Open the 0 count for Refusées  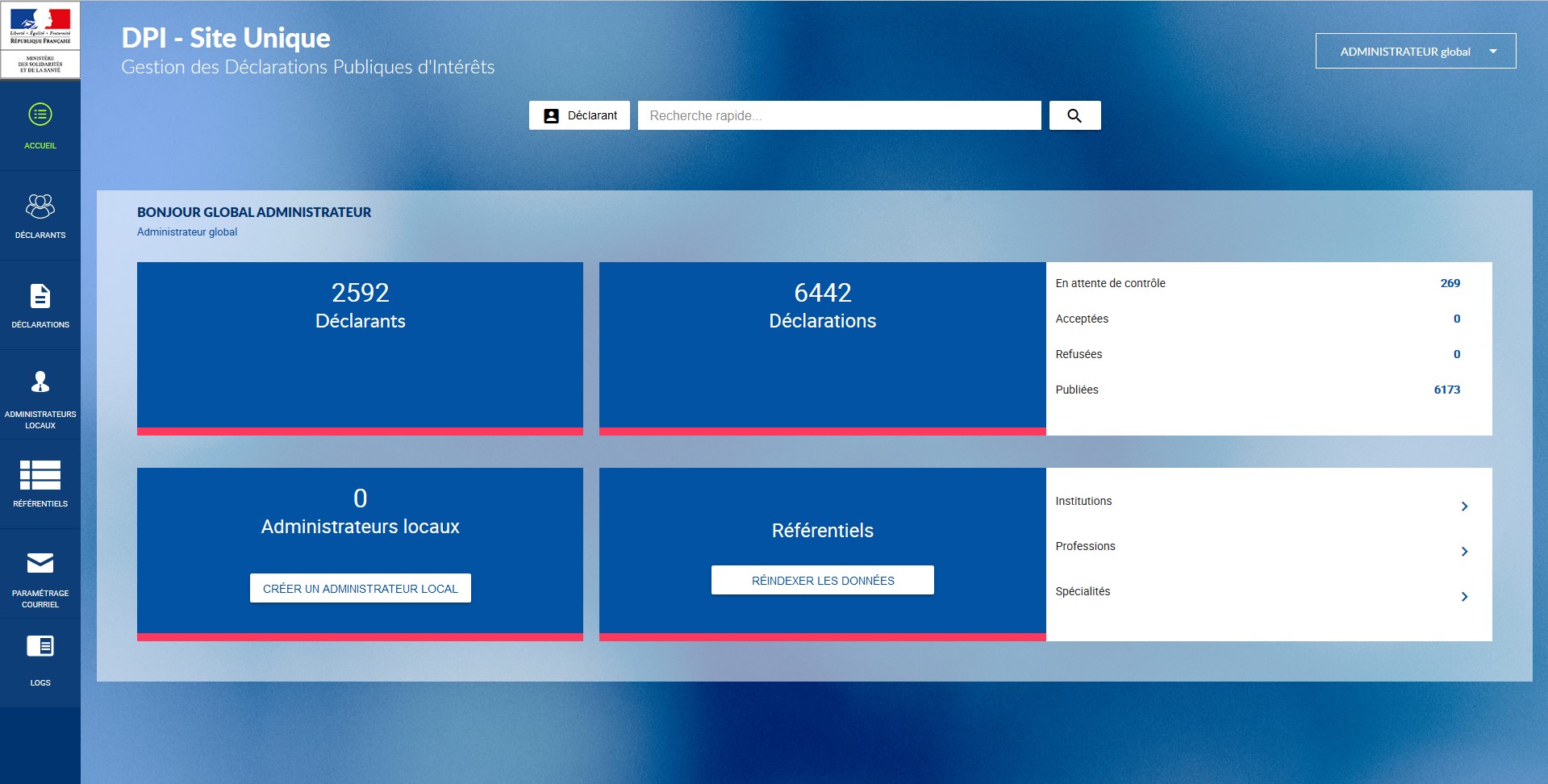(x=1457, y=354)
